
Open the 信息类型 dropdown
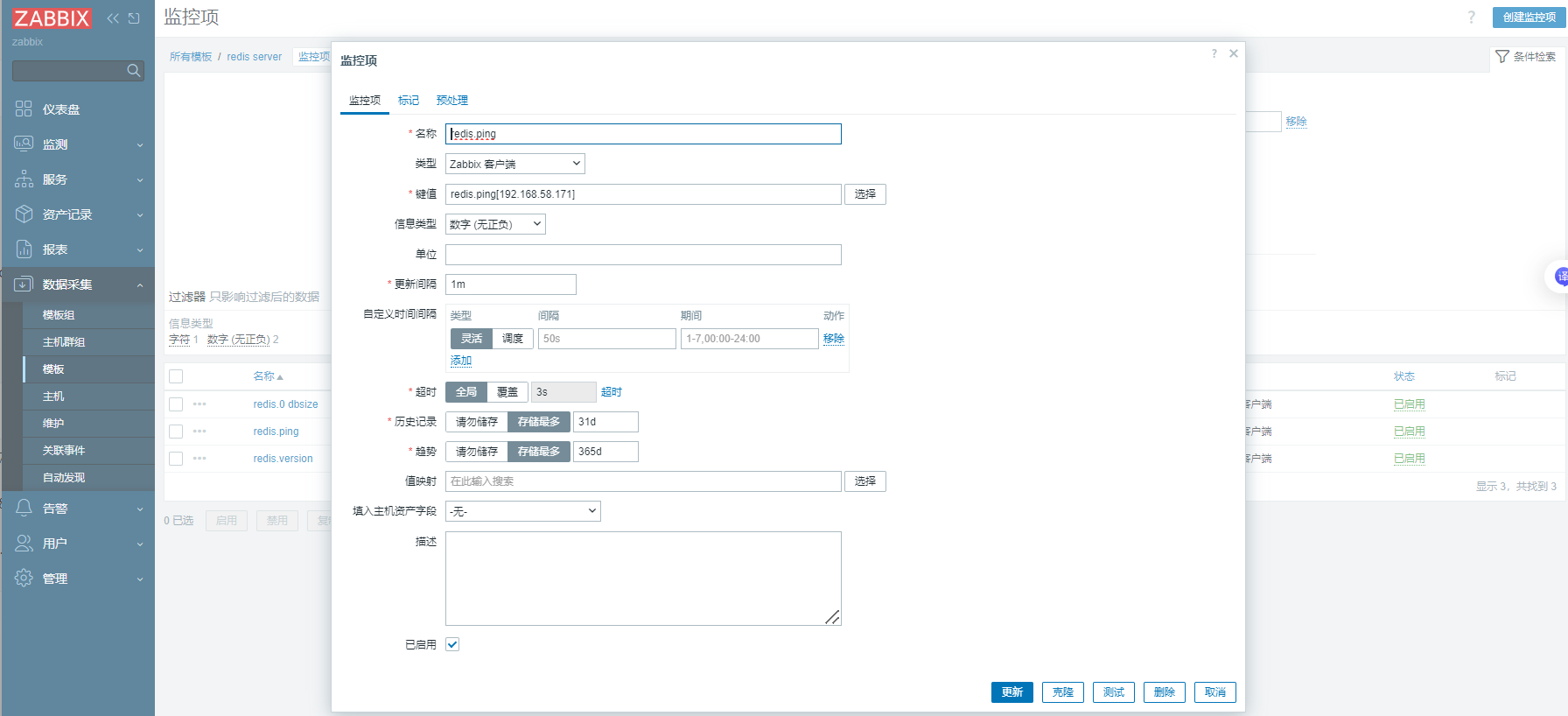[495, 224]
